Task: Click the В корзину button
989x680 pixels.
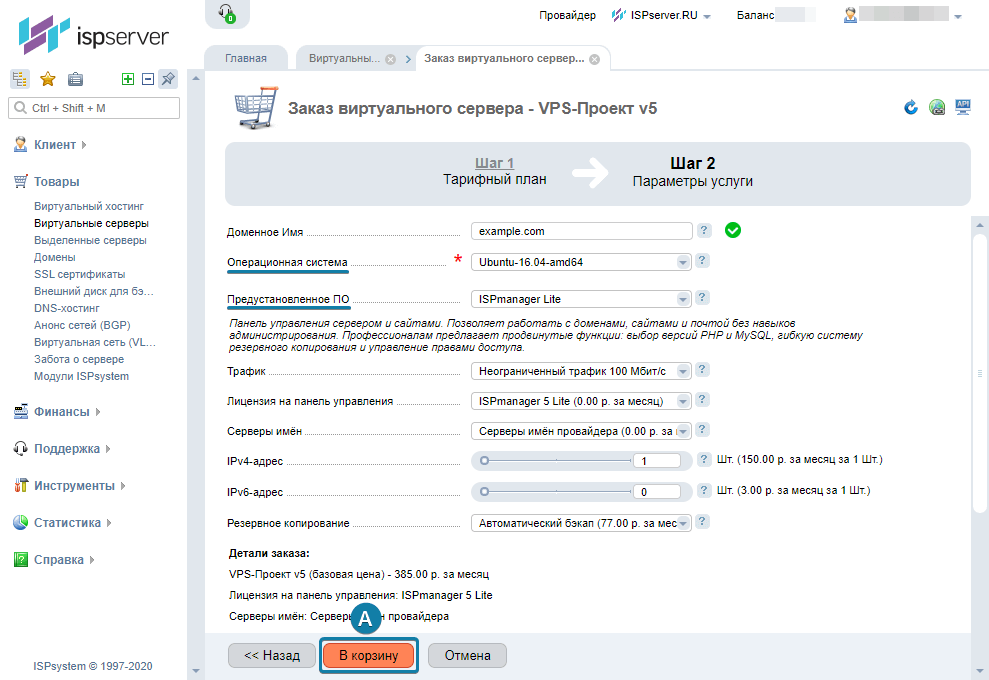Action: point(369,655)
